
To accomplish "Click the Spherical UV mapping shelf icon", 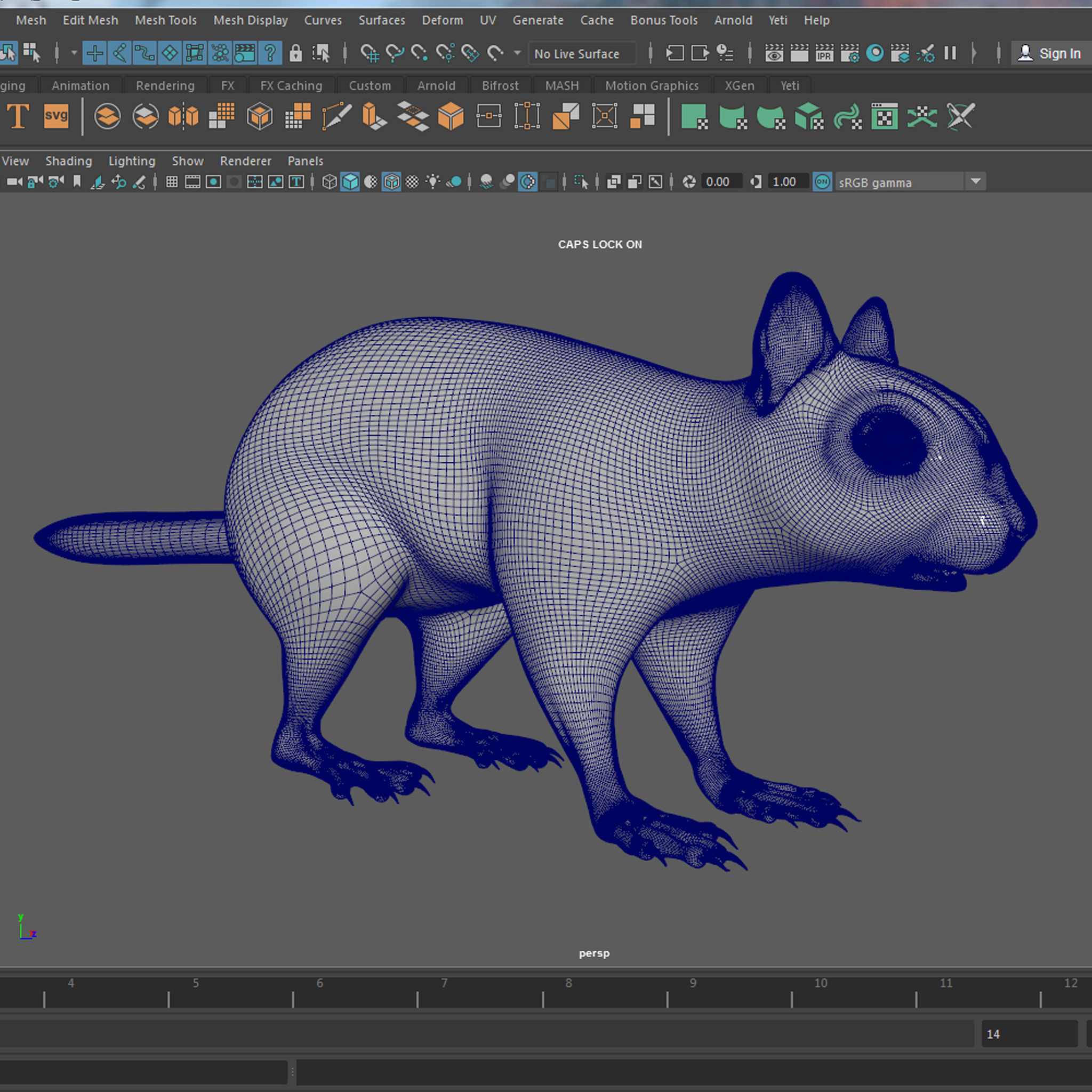I will 771,116.
